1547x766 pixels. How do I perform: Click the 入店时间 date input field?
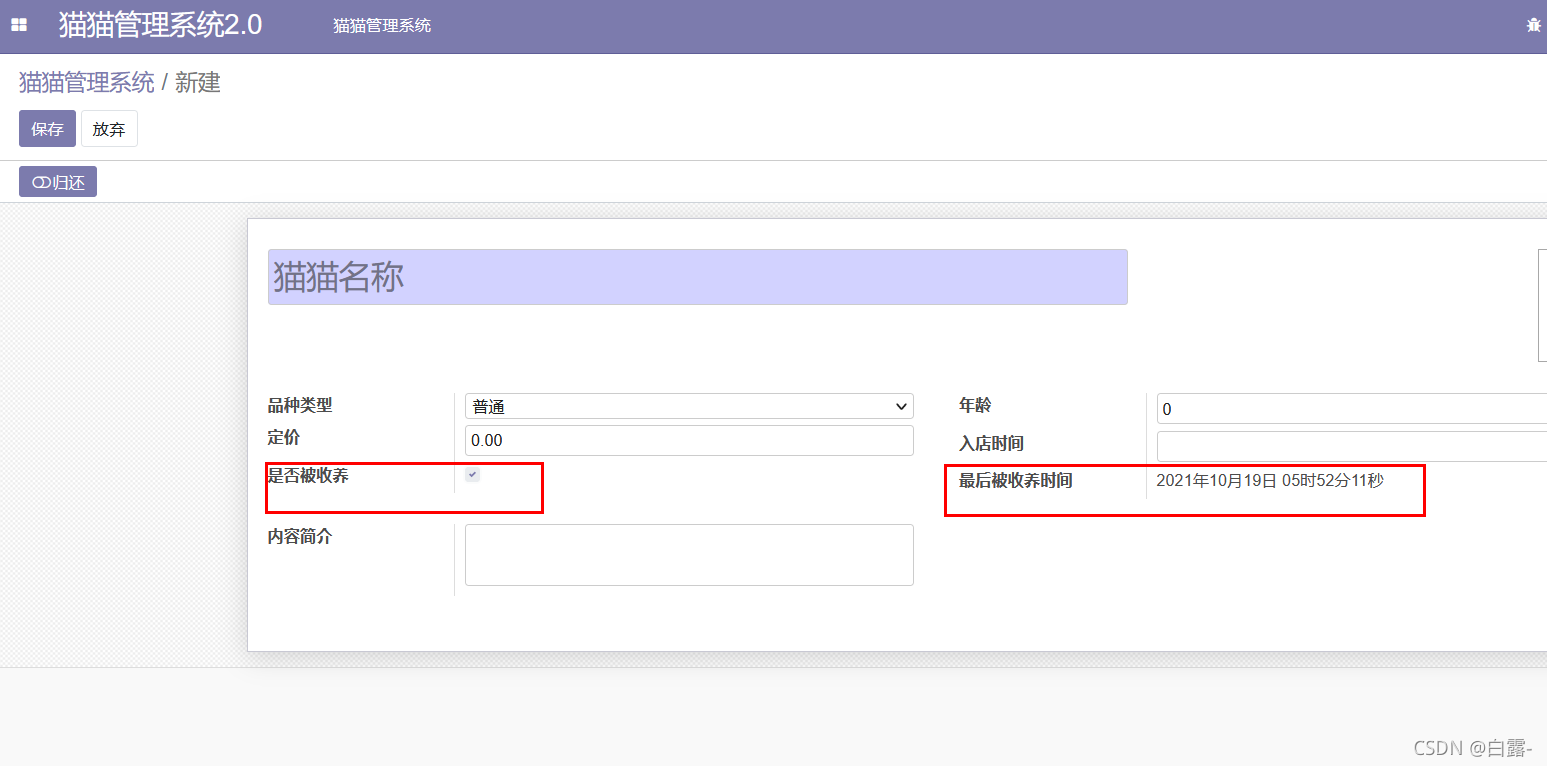[x=1352, y=446]
